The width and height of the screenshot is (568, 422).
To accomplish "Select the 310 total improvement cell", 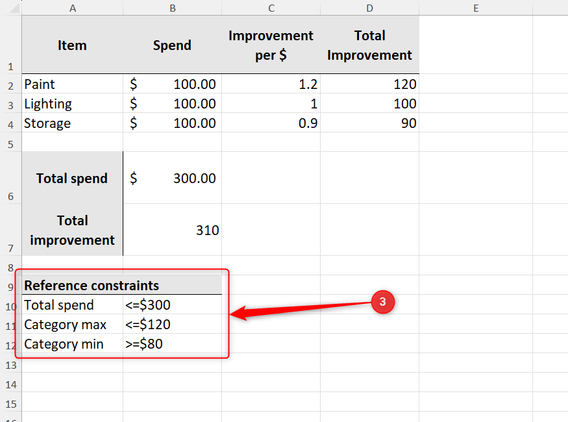I will point(172,230).
